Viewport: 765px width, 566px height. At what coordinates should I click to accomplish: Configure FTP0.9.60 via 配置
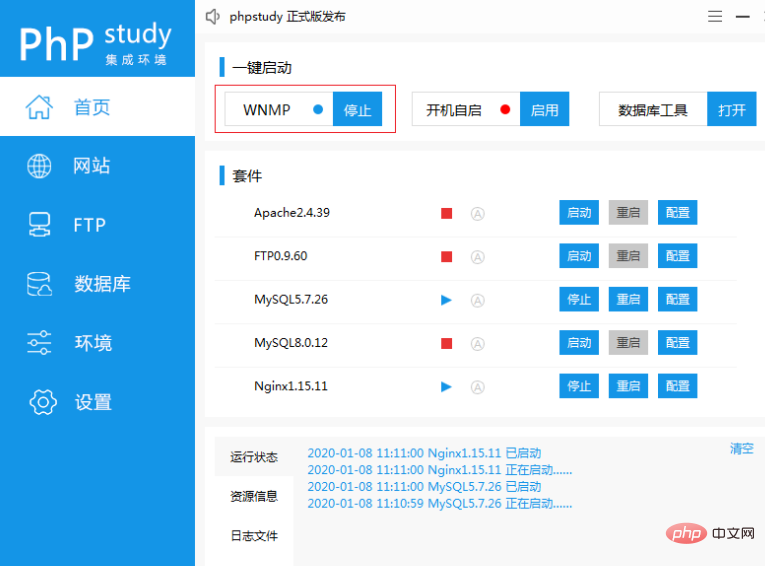tap(678, 256)
